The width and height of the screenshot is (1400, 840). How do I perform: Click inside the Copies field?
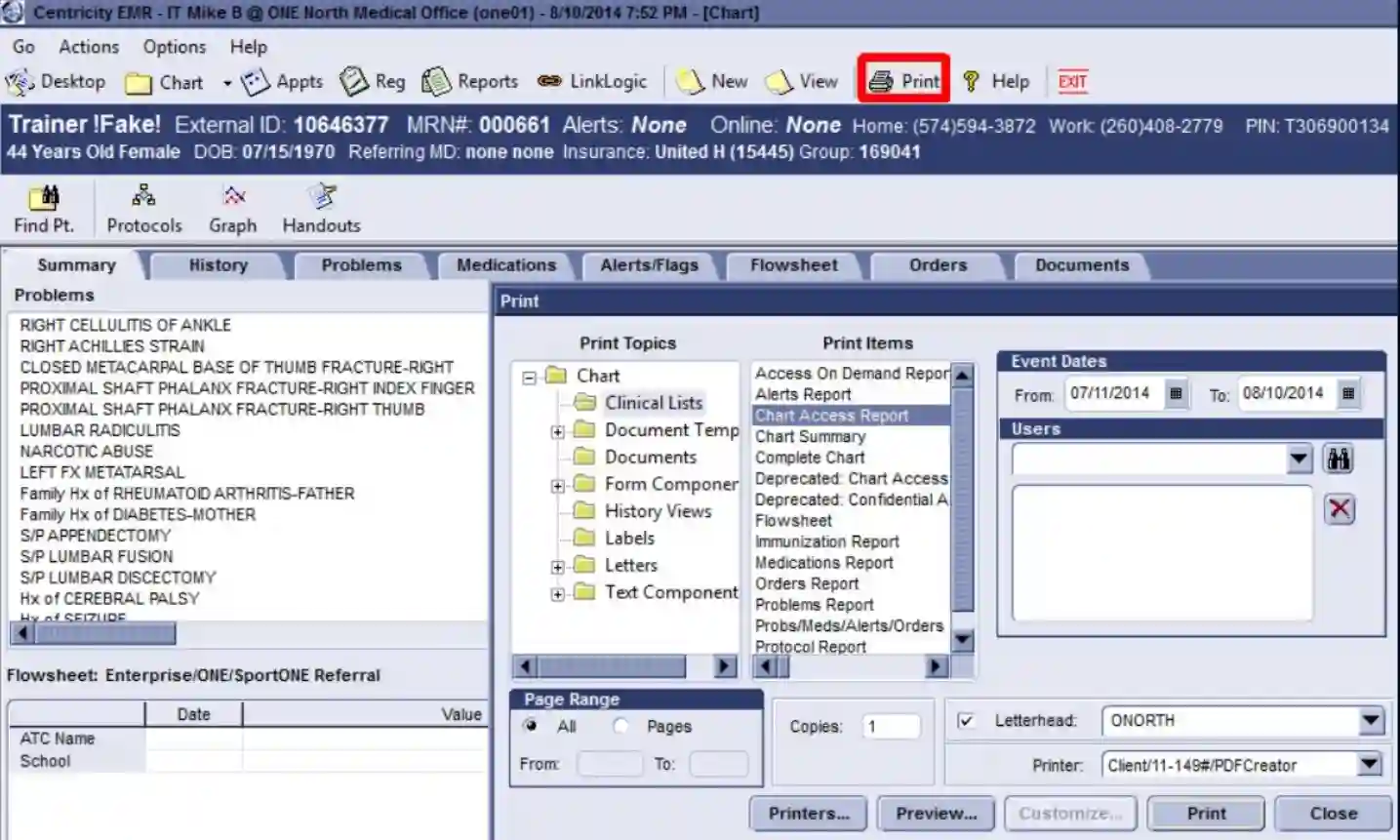889,726
